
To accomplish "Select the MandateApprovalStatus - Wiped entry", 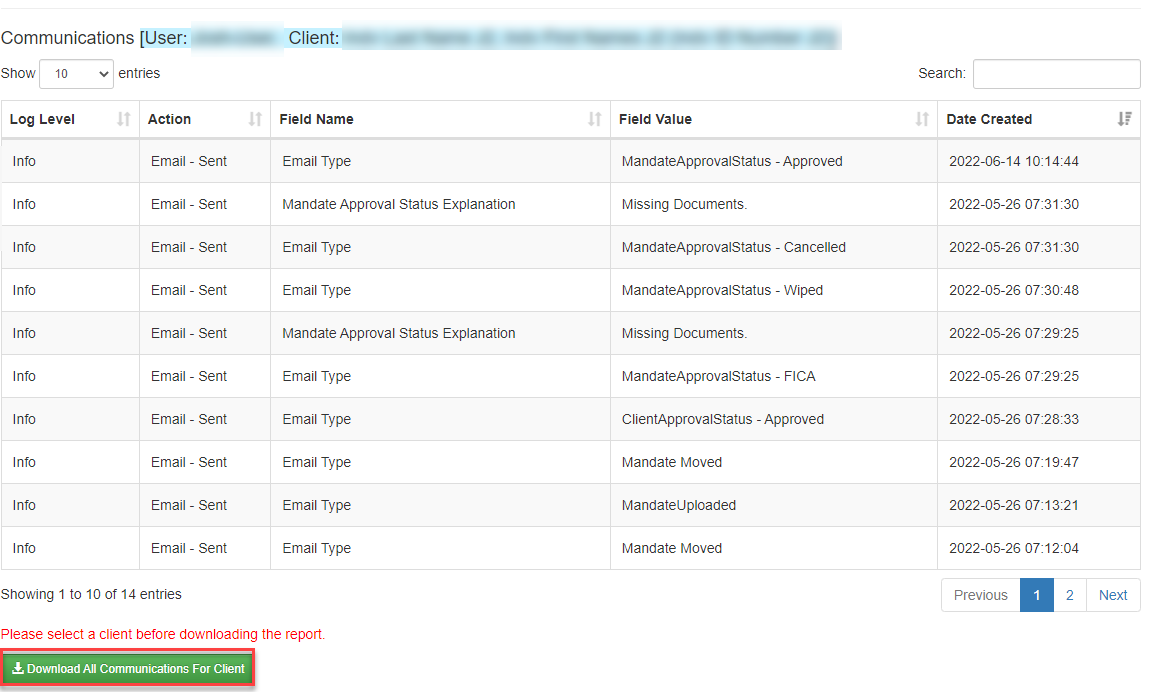I will [722, 290].
